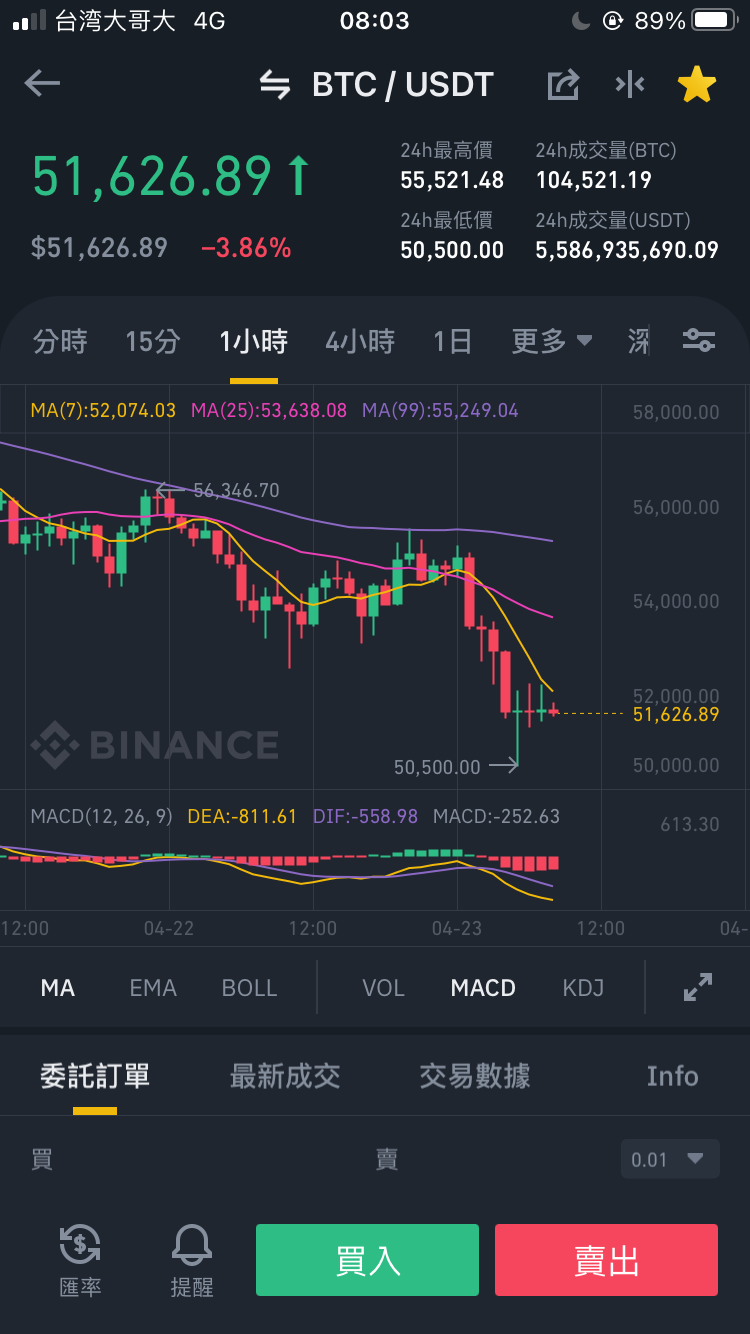The image size is (750, 1334).
Task: Tap the back arrow icon
Action: click(x=42, y=84)
